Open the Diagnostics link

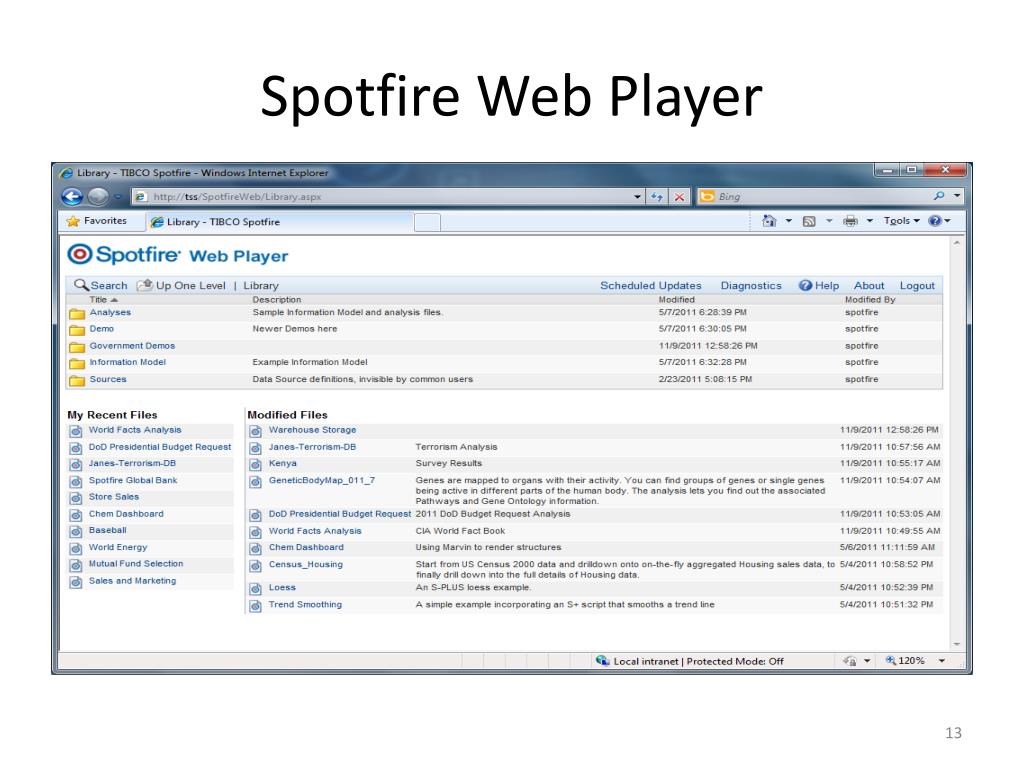point(751,285)
